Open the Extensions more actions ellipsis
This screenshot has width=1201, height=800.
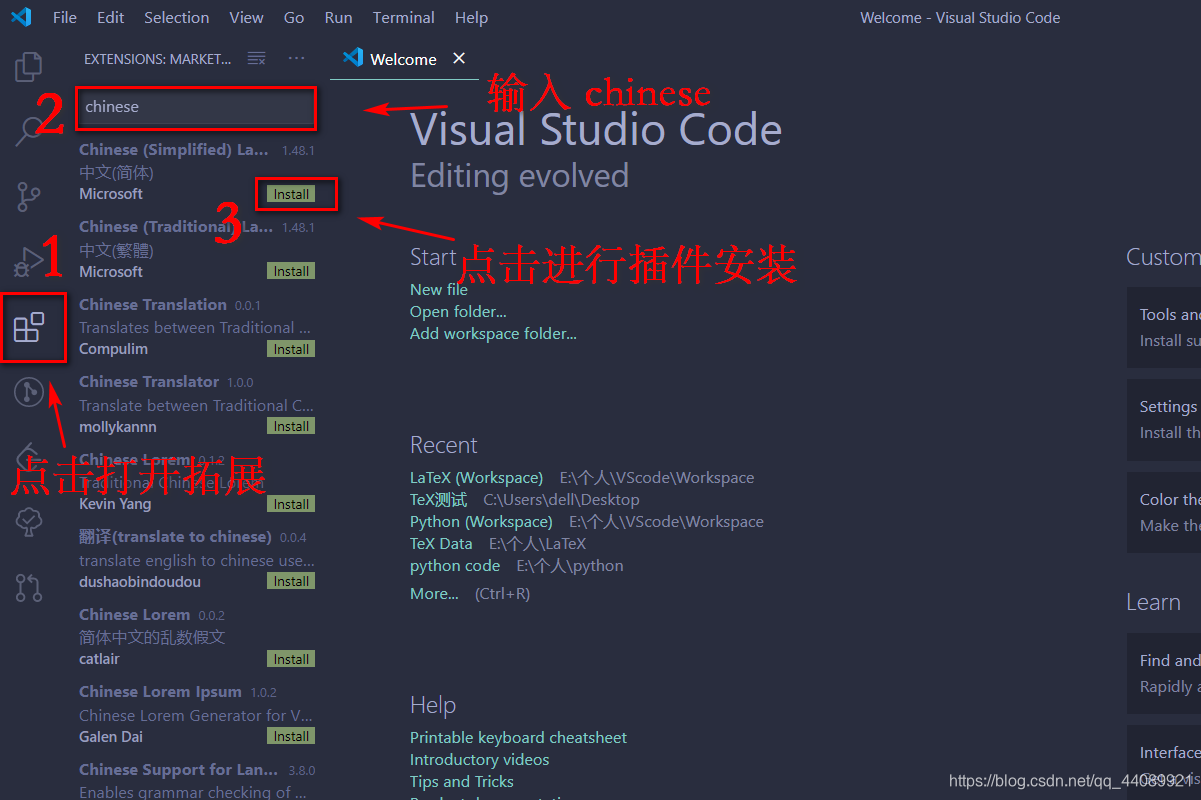click(296, 59)
